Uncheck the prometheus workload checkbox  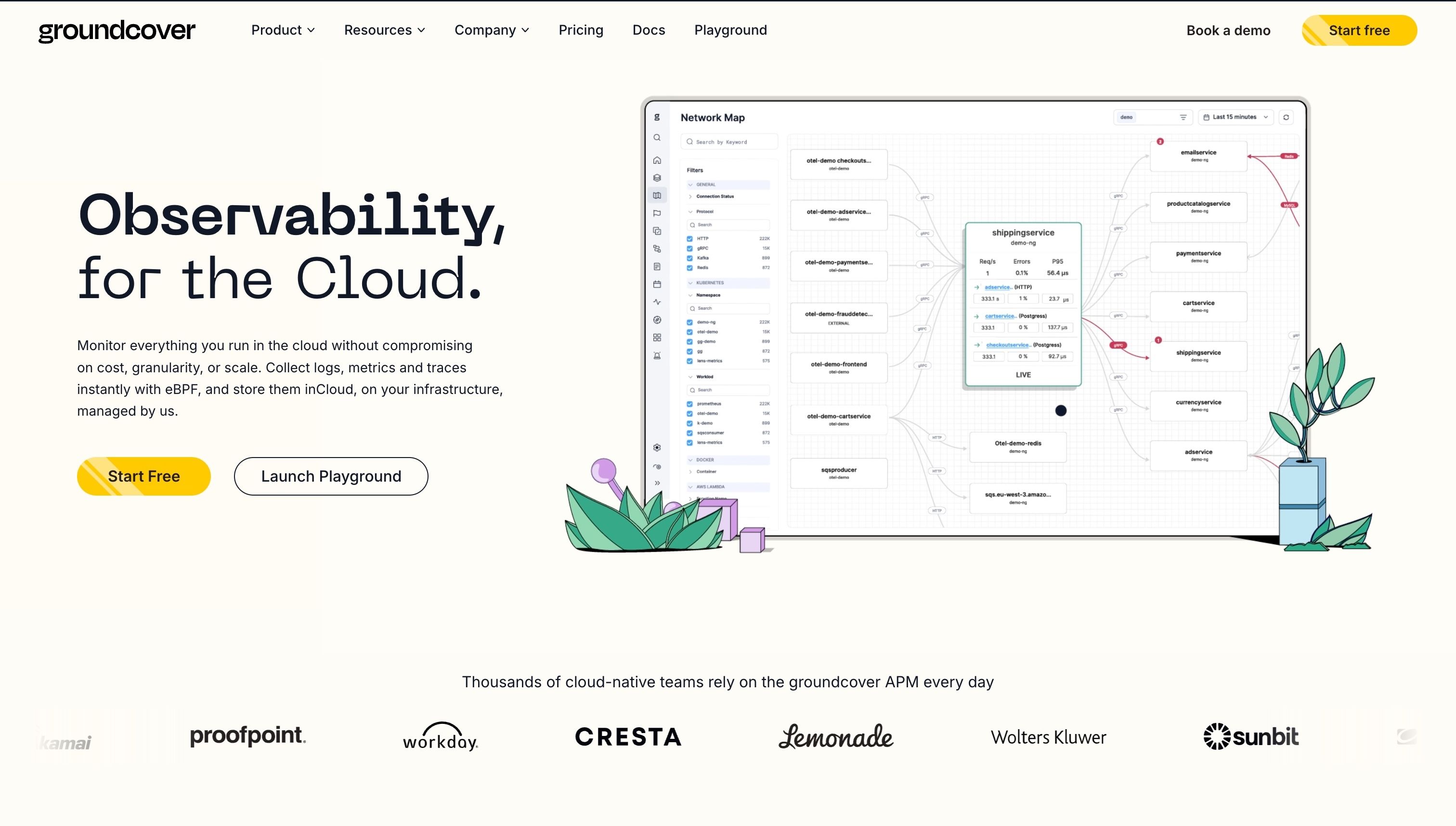pyautogui.click(x=690, y=404)
